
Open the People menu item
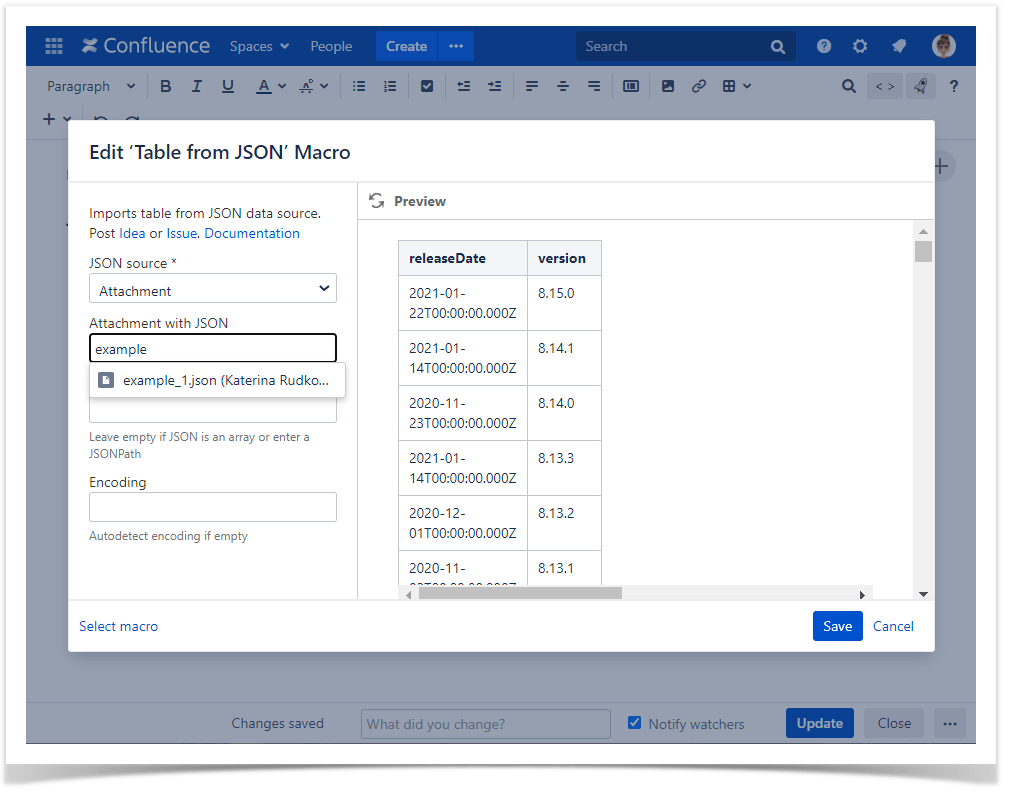click(331, 46)
